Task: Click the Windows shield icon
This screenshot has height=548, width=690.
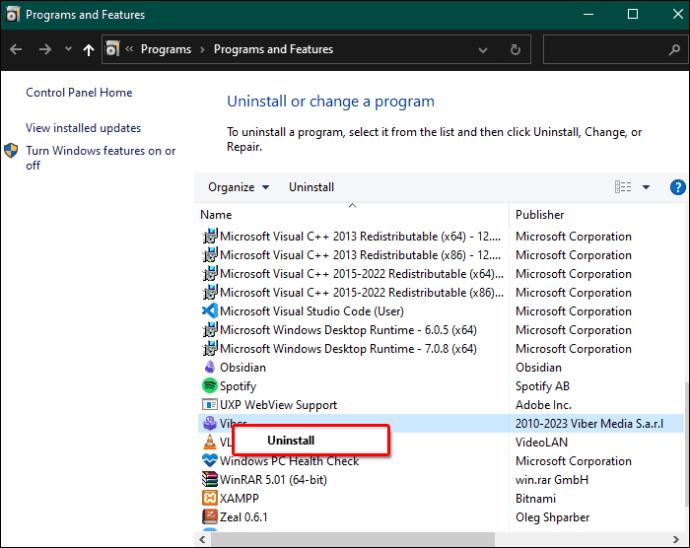Action: point(11,151)
